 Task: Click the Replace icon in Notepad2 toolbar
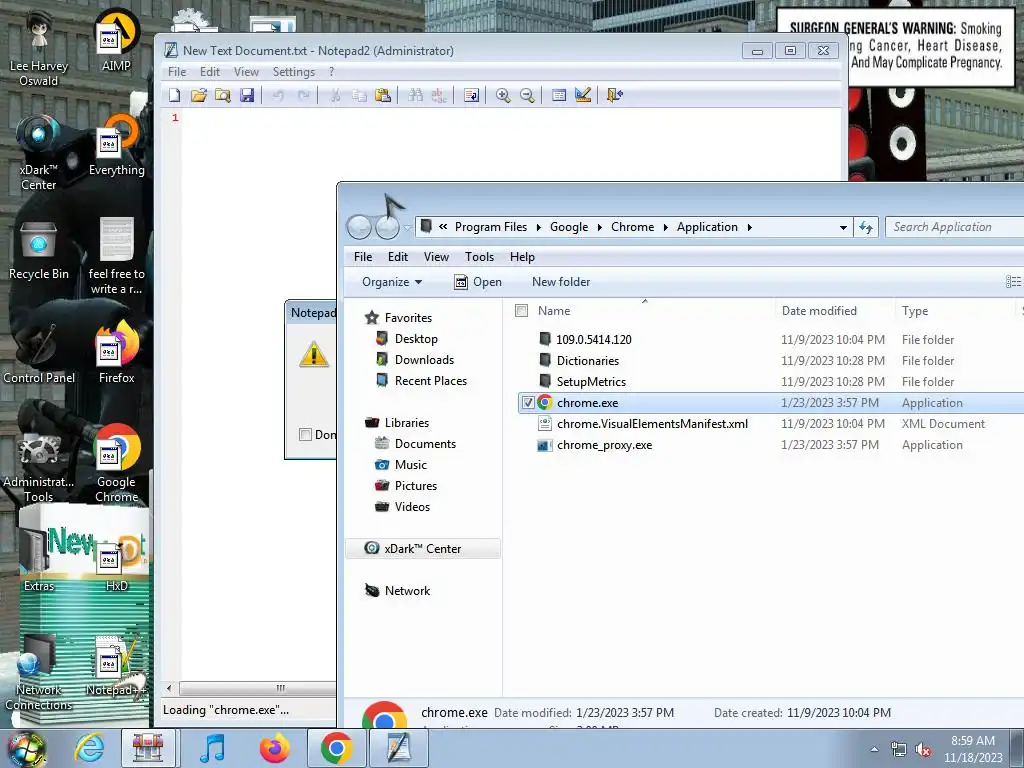[440, 95]
